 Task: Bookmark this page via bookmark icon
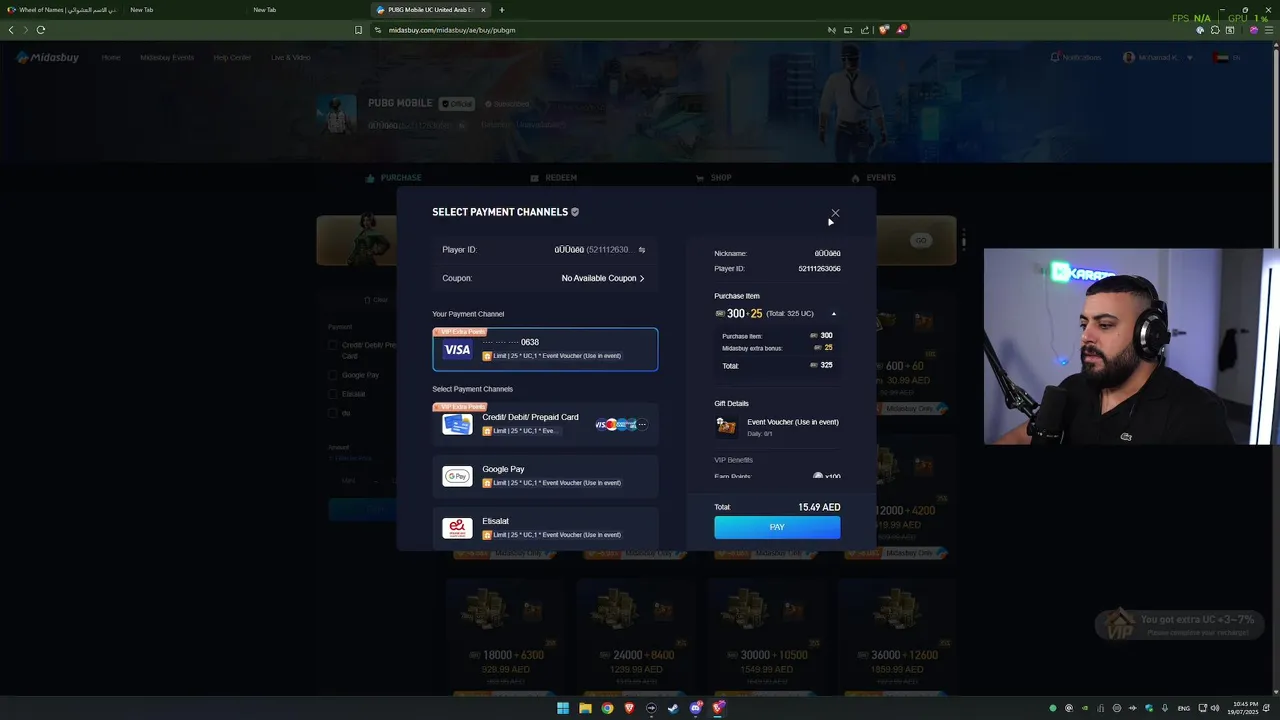coord(358,30)
